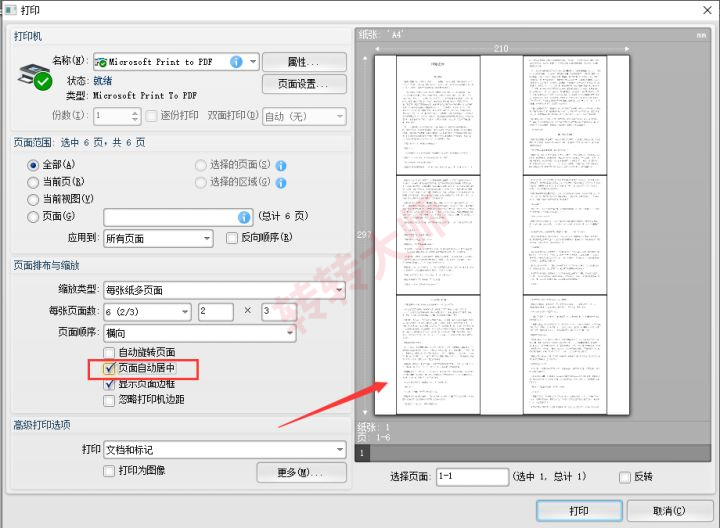This screenshot has height=528, width=720.
Task: Enable 忽略打印机边距 checkbox
Action: 109,400
